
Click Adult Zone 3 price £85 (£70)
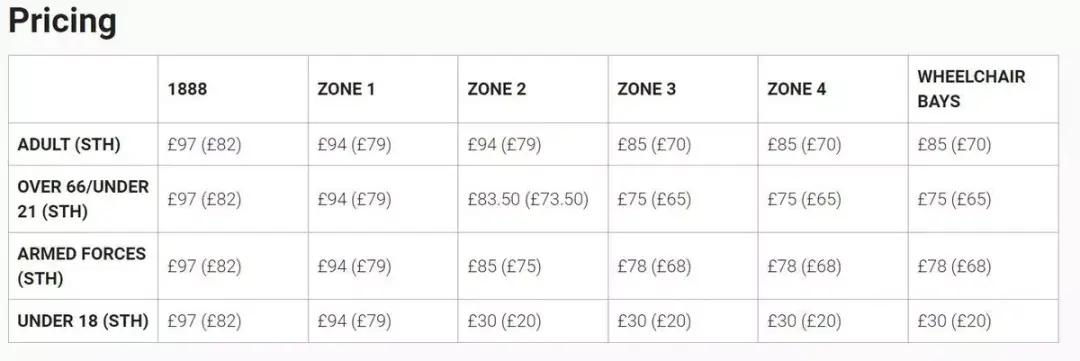[x=654, y=145]
